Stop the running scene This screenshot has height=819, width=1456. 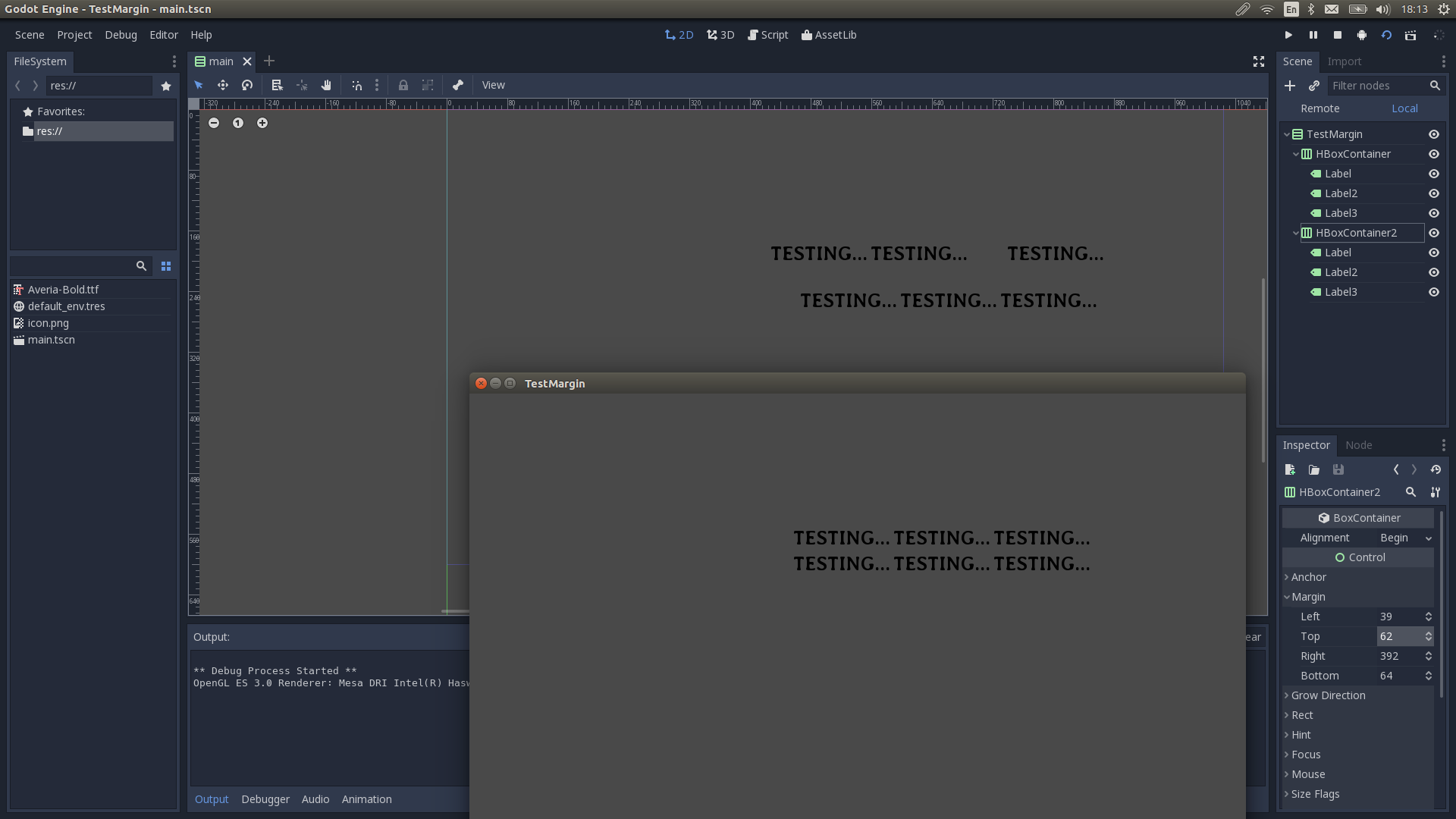[1337, 35]
